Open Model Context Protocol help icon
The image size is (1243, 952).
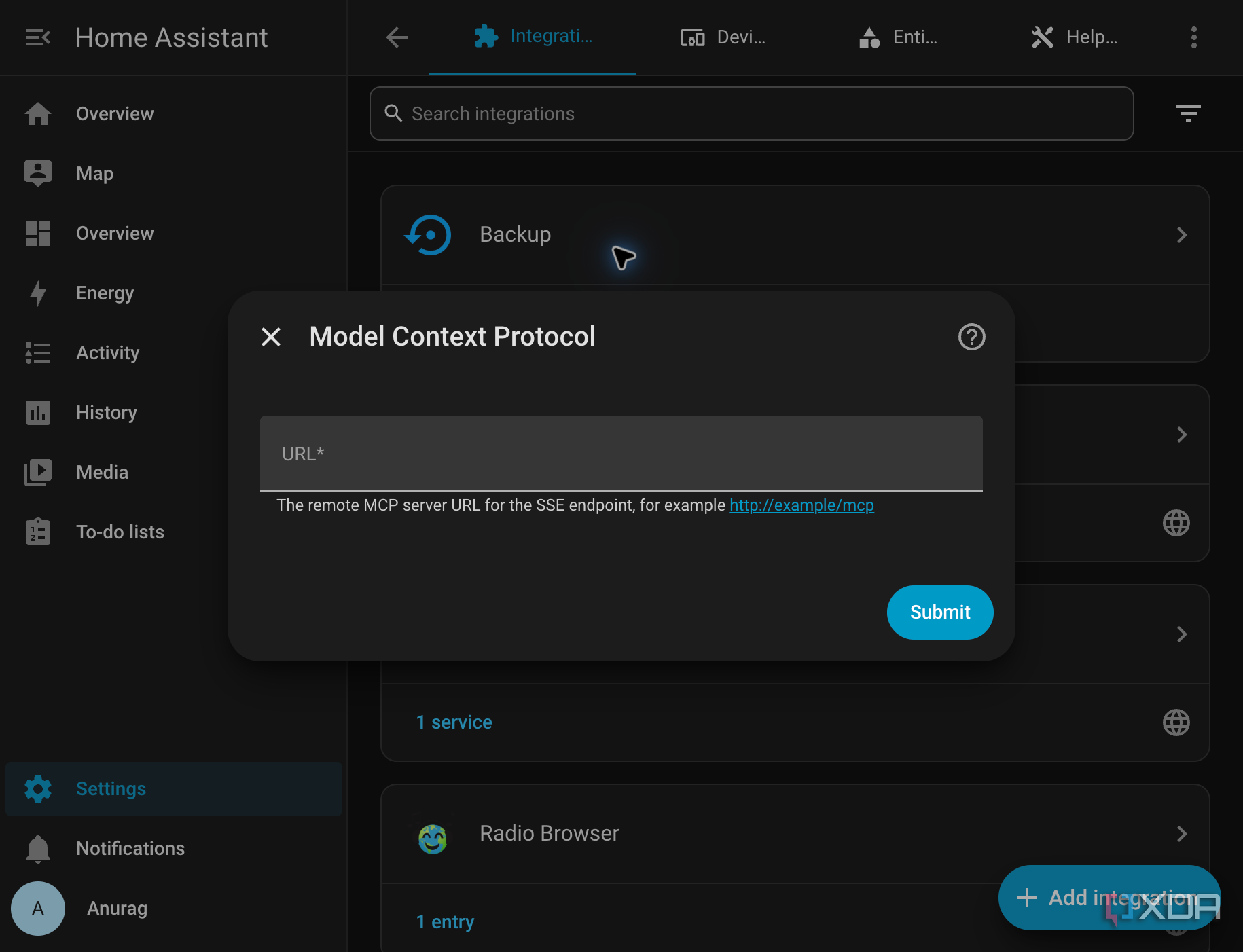971,337
